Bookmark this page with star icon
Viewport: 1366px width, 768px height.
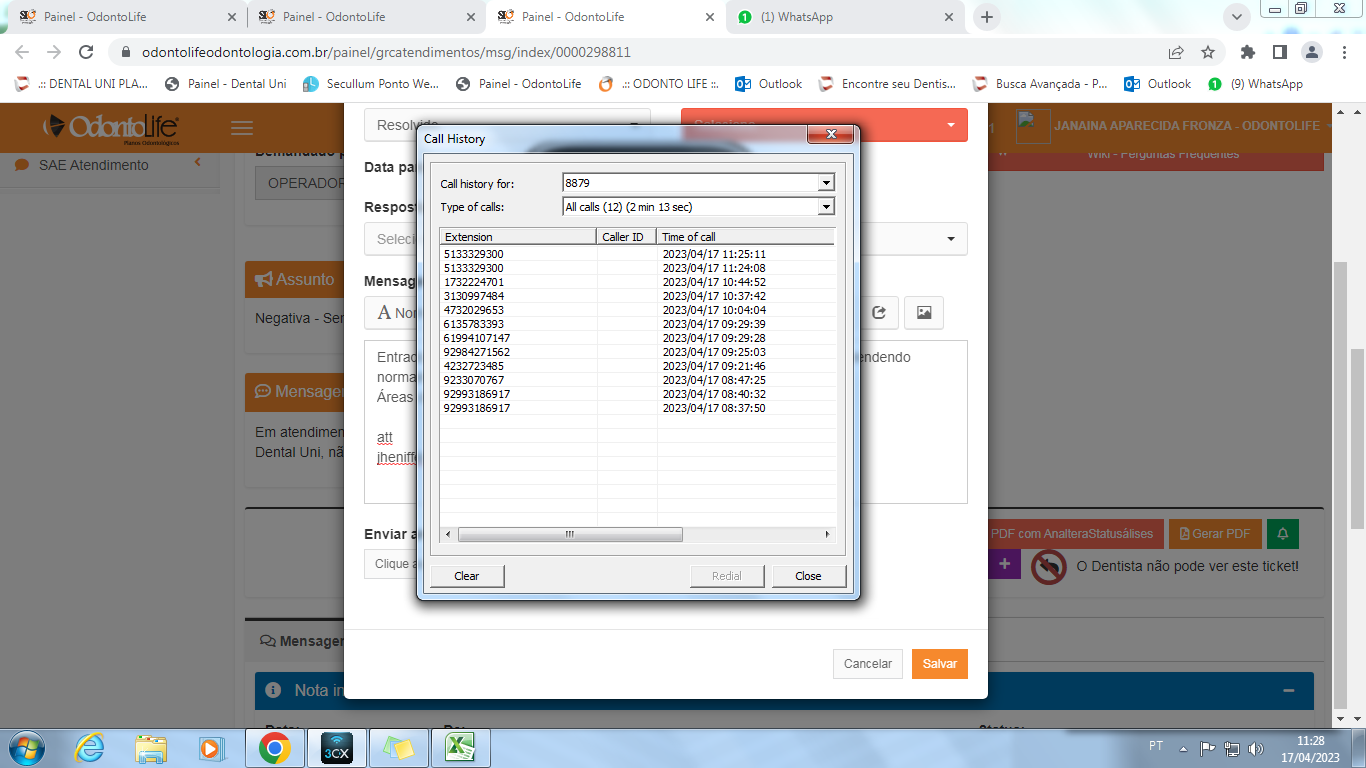coord(1208,52)
